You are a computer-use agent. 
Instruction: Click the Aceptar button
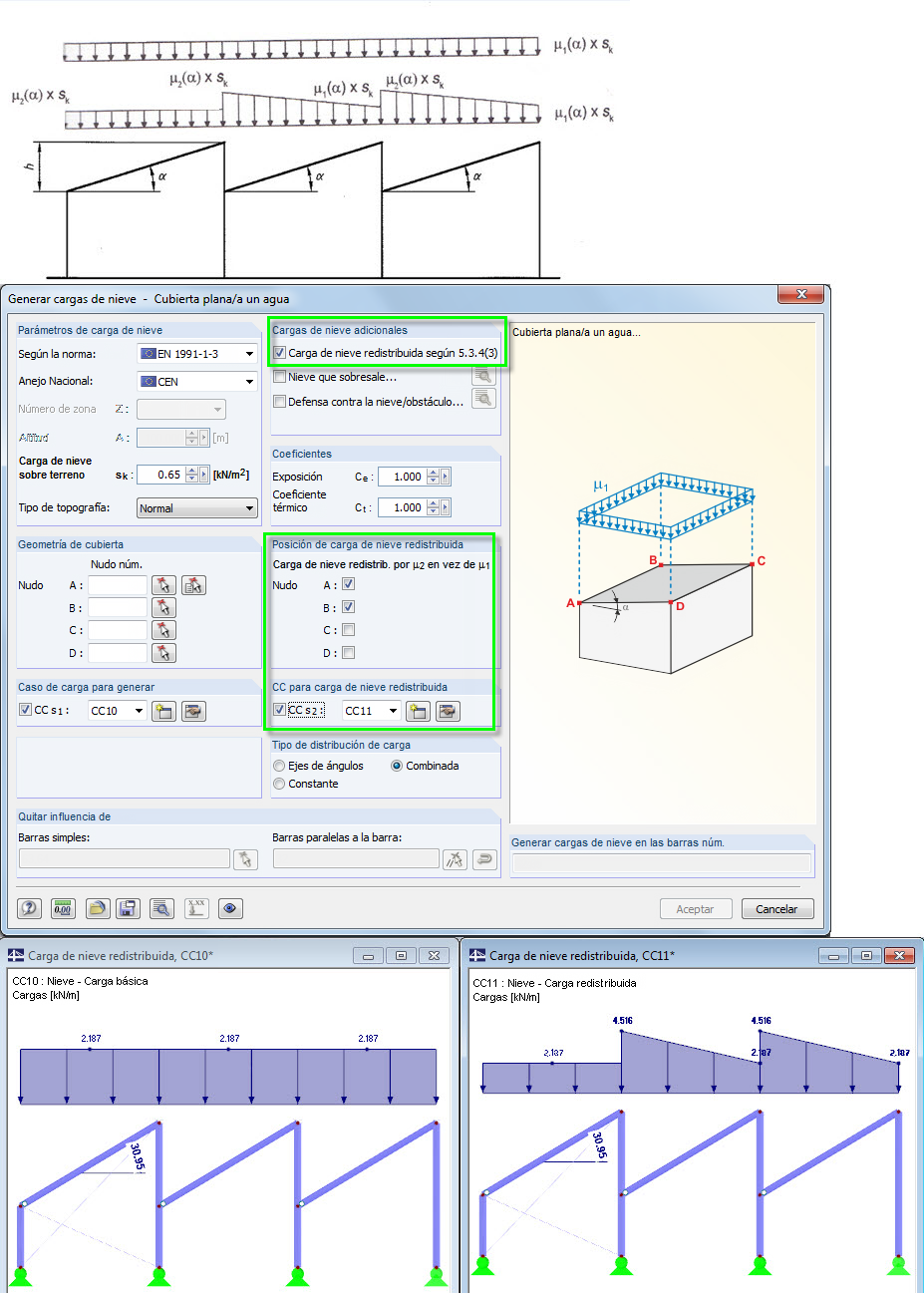point(695,909)
